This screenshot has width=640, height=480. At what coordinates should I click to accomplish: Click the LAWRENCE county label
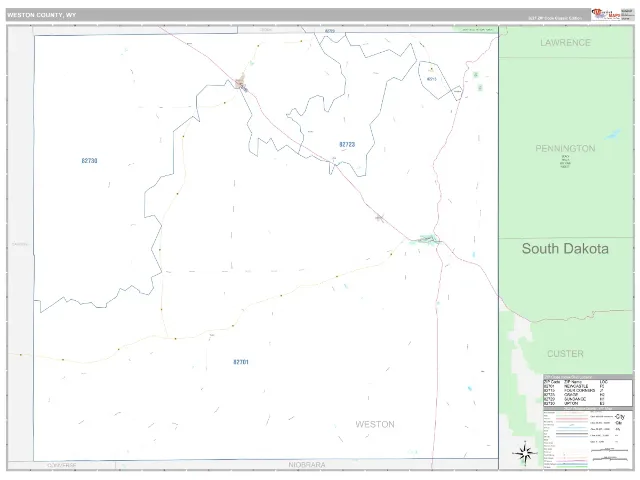[x=565, y=42]
